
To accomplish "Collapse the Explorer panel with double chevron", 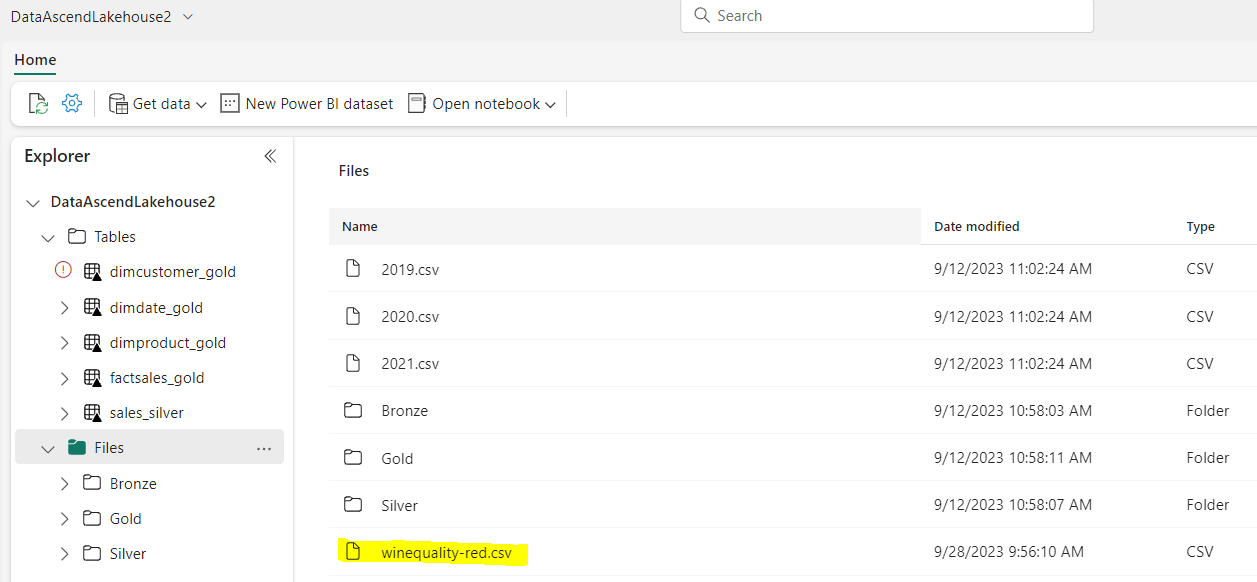I will (x=269, y=156).
